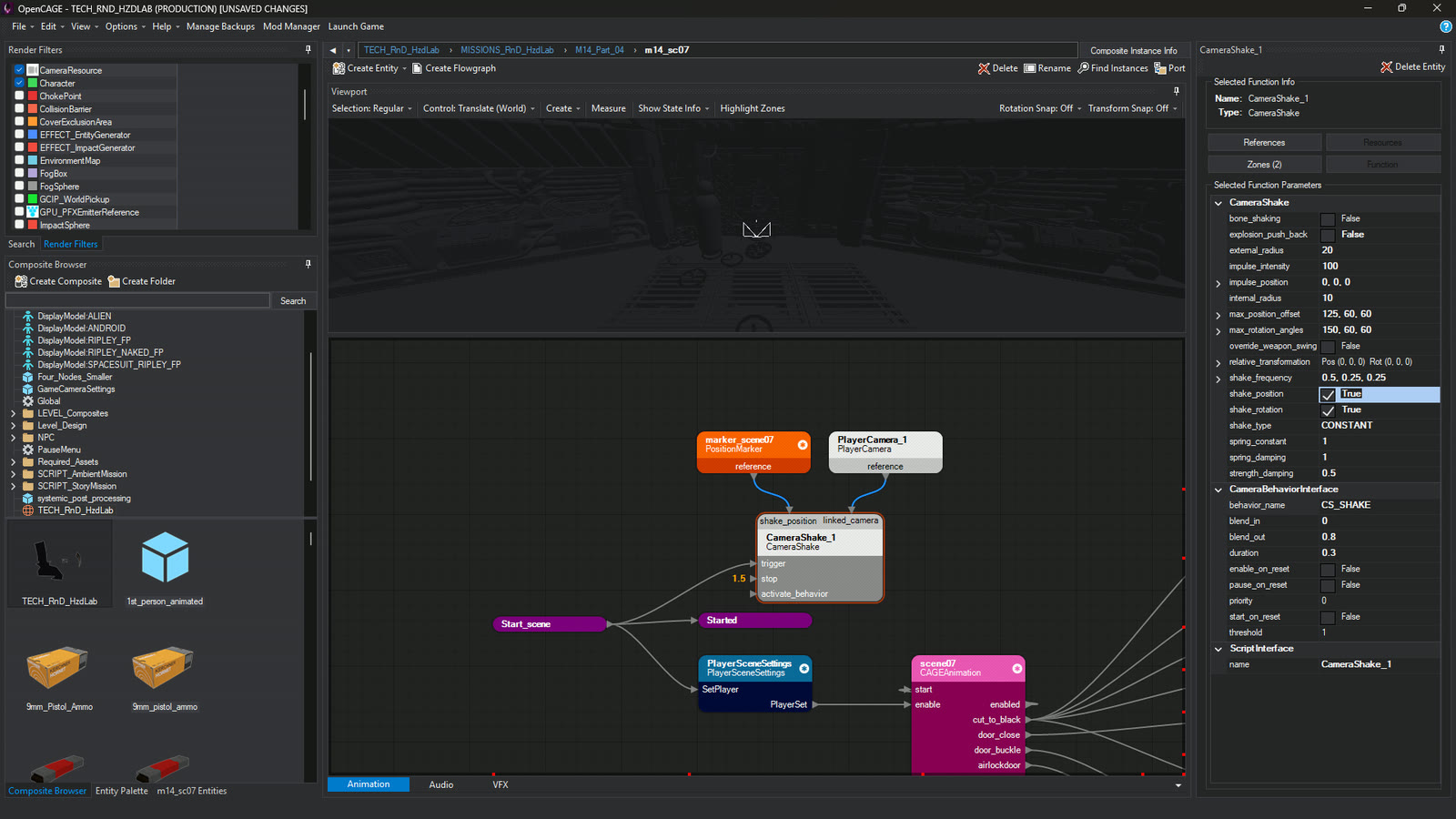The width and height of the screenshot is (1456, 819).
Task: Click marker_scene07 node's circular icon
Action: tap(803, 445)
